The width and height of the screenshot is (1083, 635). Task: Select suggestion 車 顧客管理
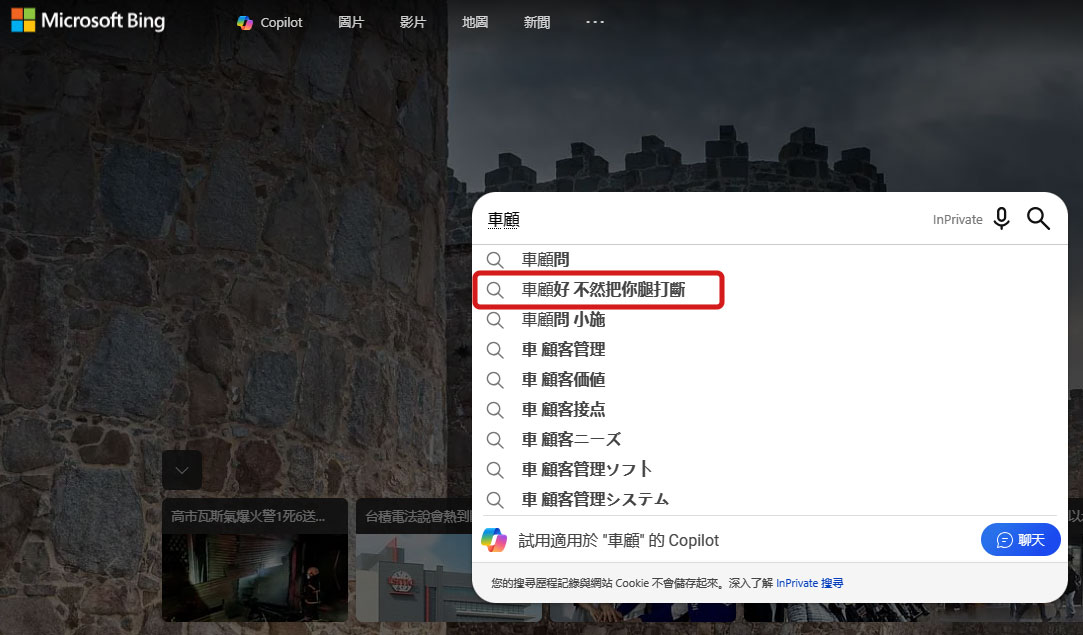click(x=769, y=350)
